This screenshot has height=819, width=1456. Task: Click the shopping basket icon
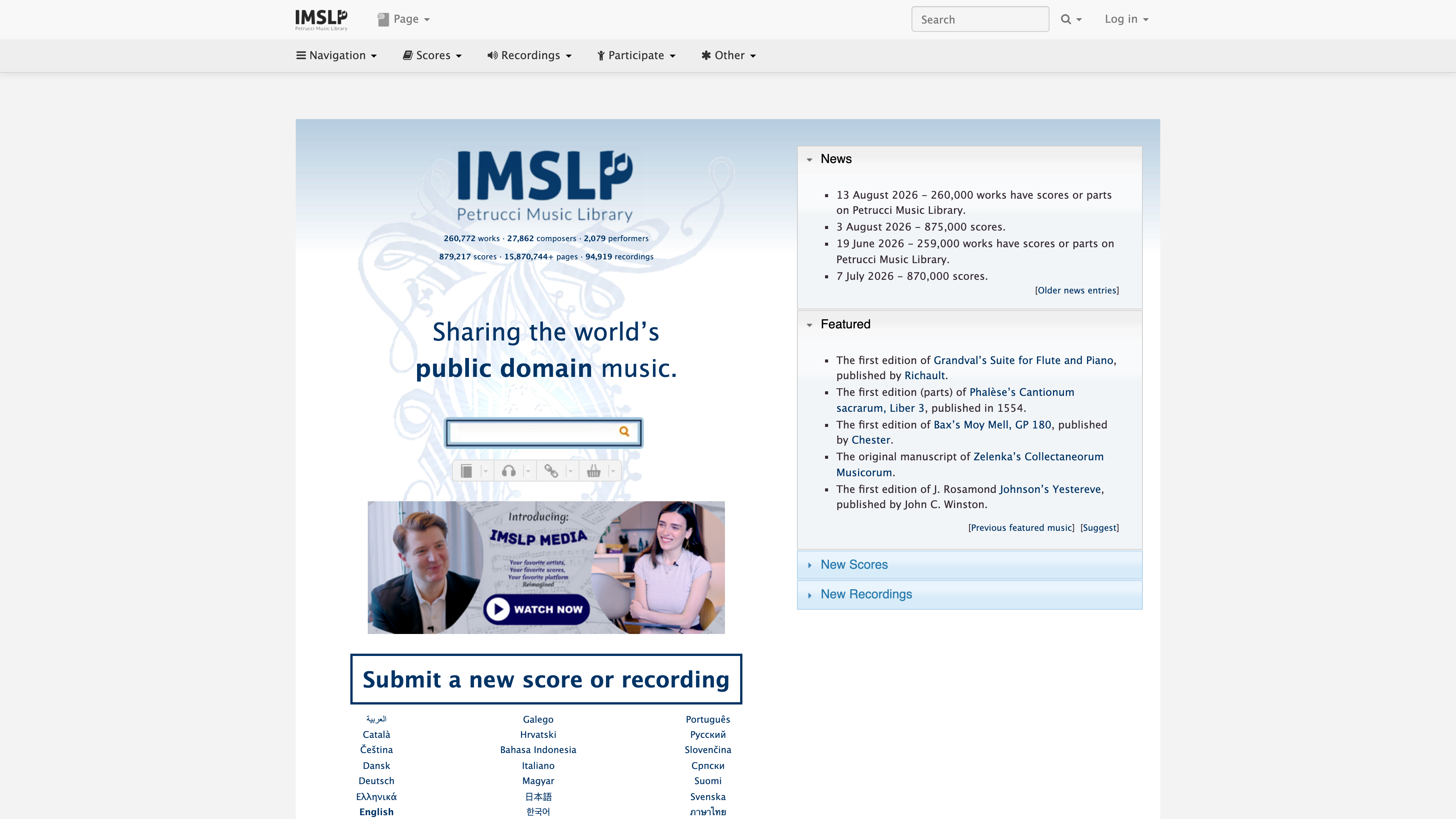point(593,471)
